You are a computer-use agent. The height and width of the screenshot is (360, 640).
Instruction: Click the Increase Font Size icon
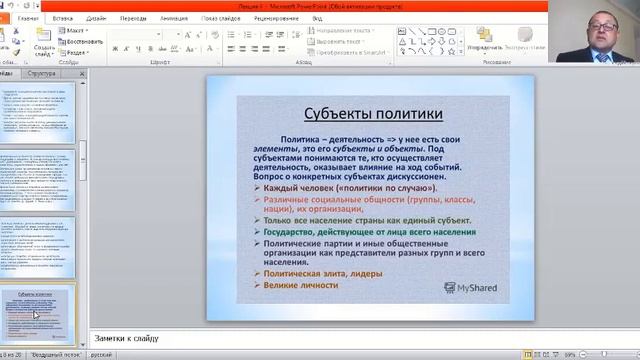(188, 35)
